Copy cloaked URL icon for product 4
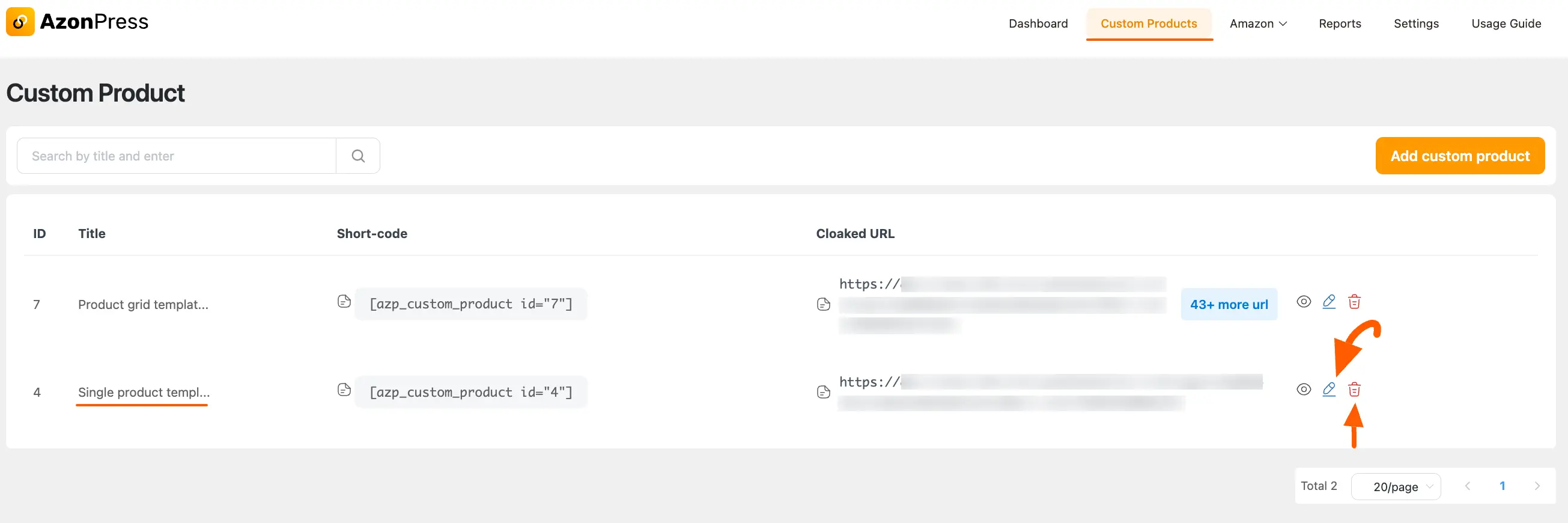This screenshot has width=1568, height=523. point(824,393)
